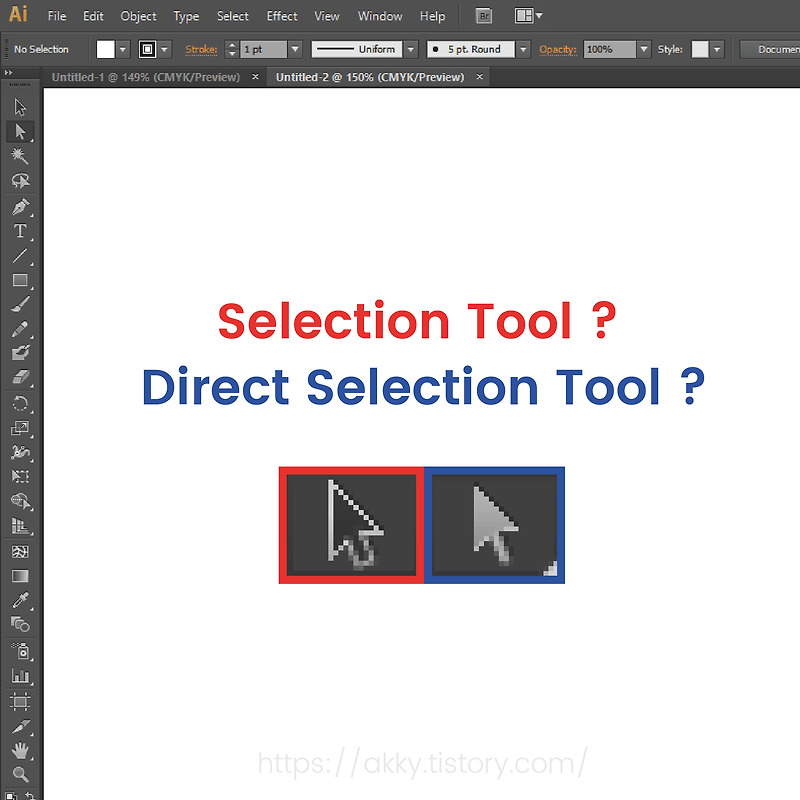
Task: Activate the Type tool
Action: (x=22, y=230)
